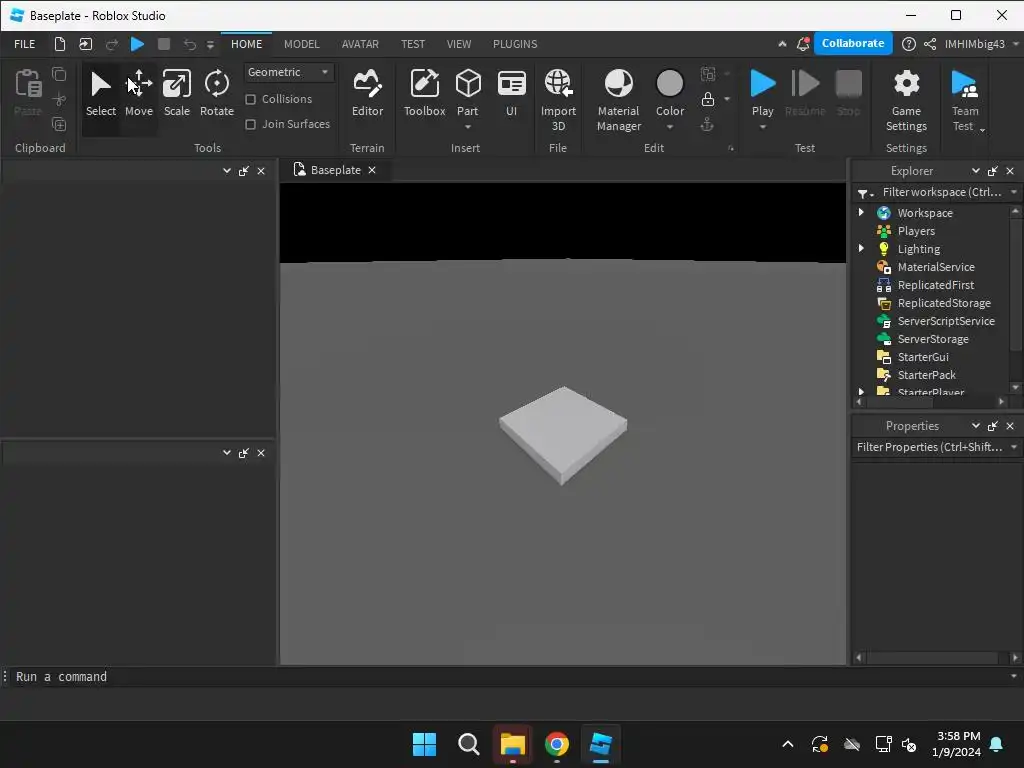The height and width of the screenshot is (768, 1024).
Task: Expand the StarterPlayer tree node
Action: [x=861, y=392]
